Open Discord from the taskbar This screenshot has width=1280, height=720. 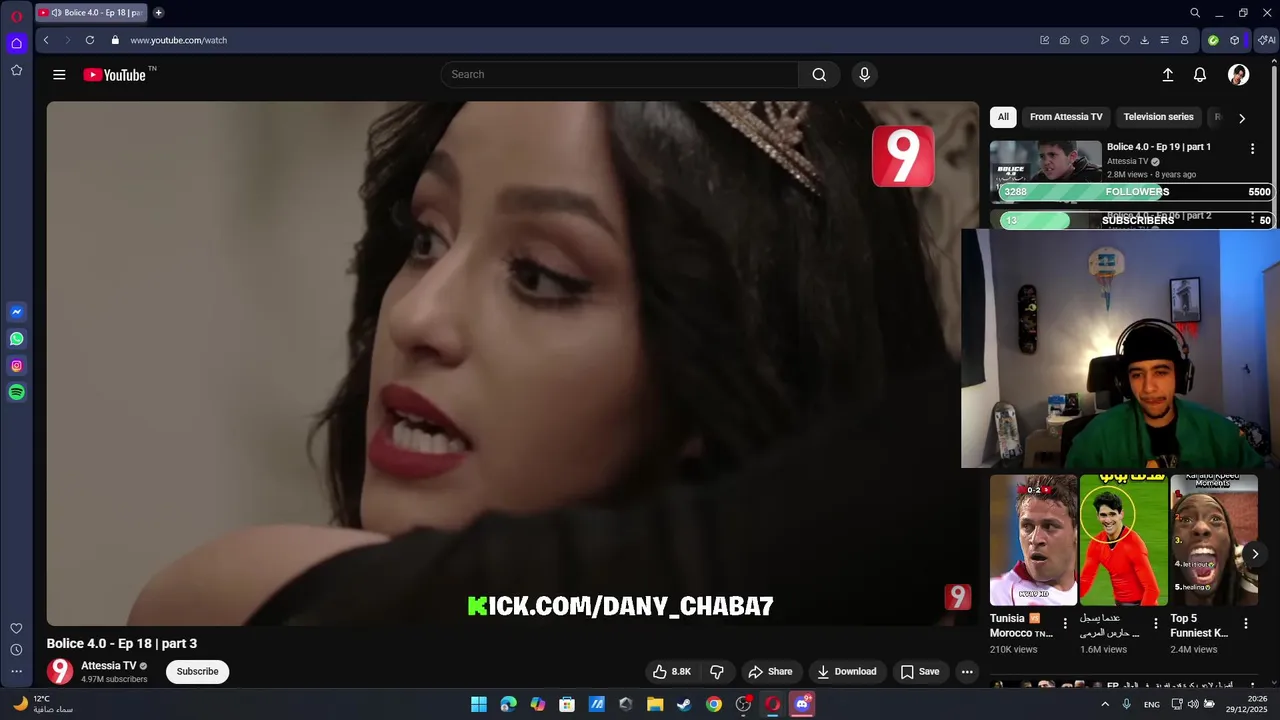801,704
